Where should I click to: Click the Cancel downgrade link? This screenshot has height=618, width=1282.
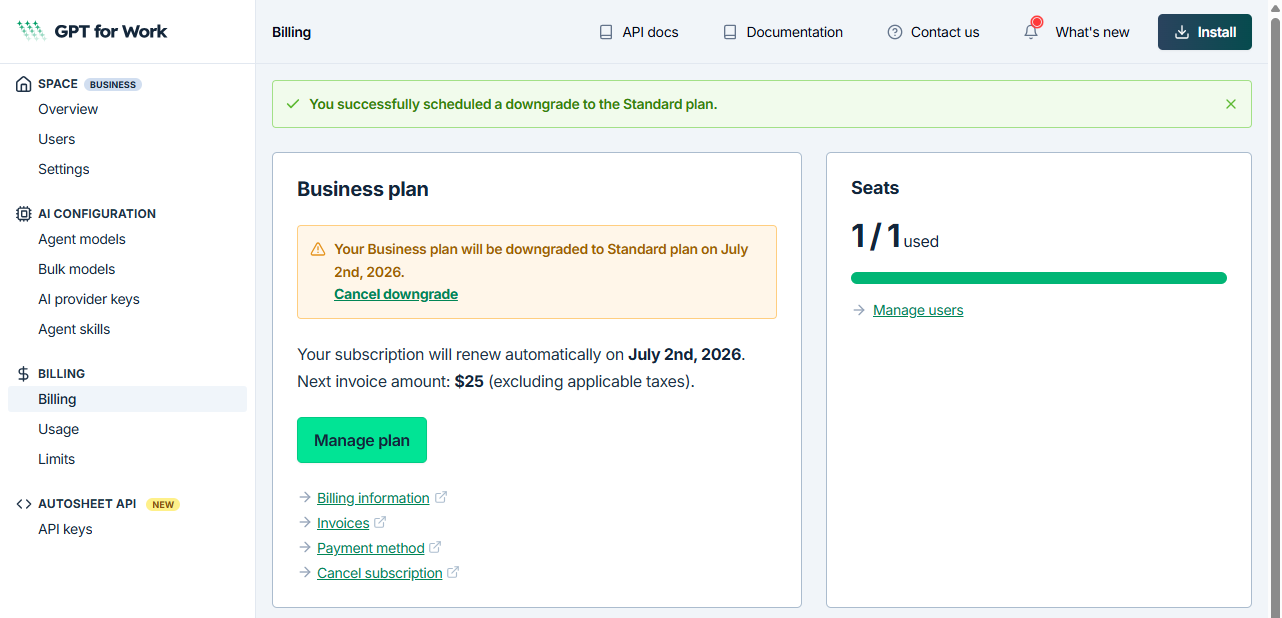click(396, 294)
